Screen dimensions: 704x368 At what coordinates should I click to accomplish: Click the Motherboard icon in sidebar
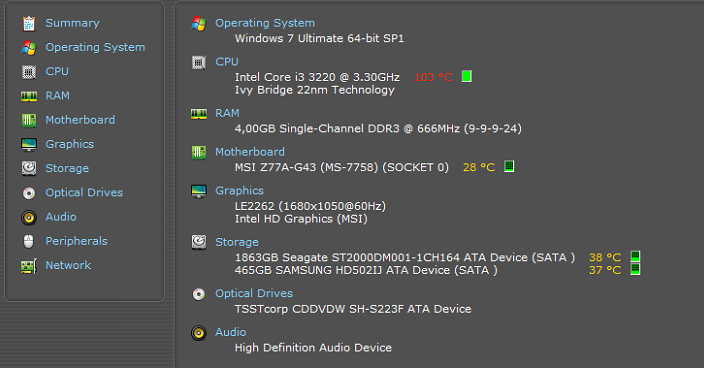click(x=29, y=120)
